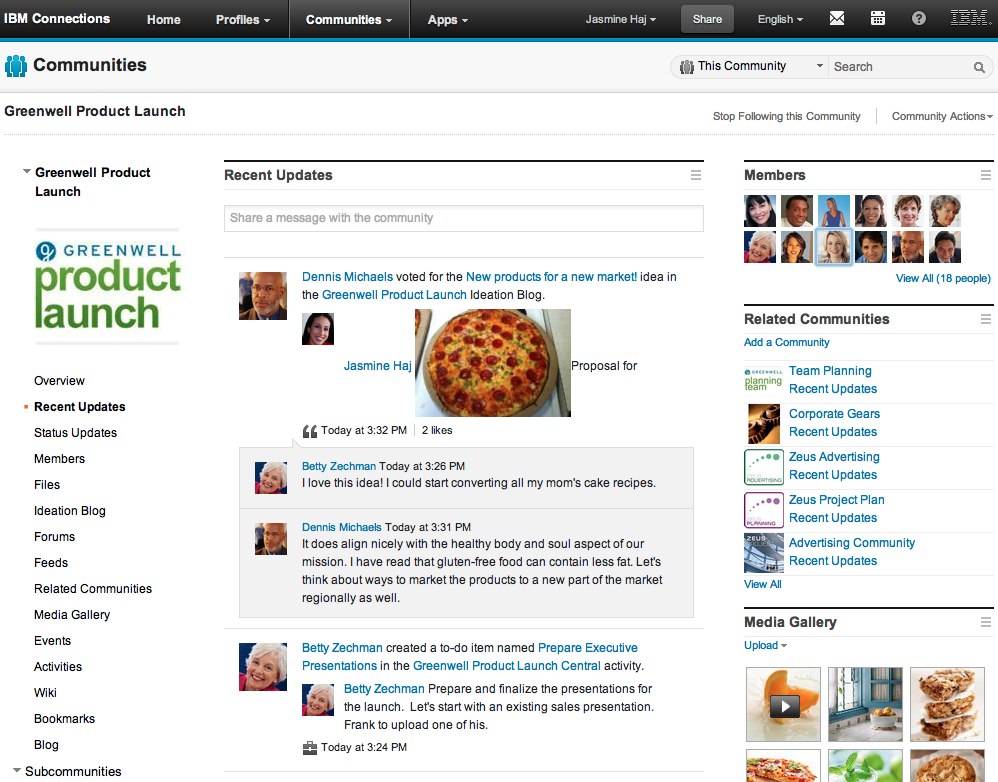The height and width of the screenshot is (782, 998).
Task: Play the video in the Media Gallery
Action: tap(783, 704)
